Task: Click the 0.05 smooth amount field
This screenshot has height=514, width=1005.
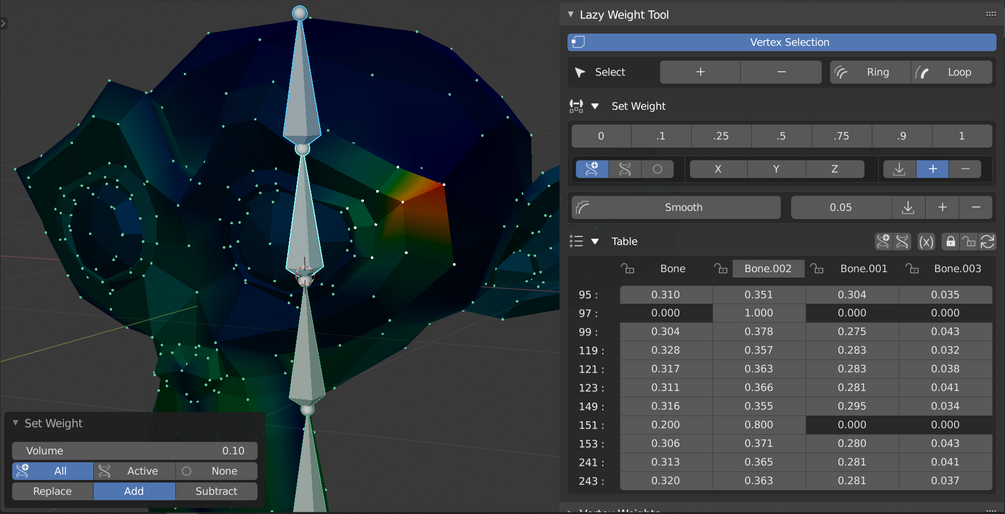Action: point(841,208)
